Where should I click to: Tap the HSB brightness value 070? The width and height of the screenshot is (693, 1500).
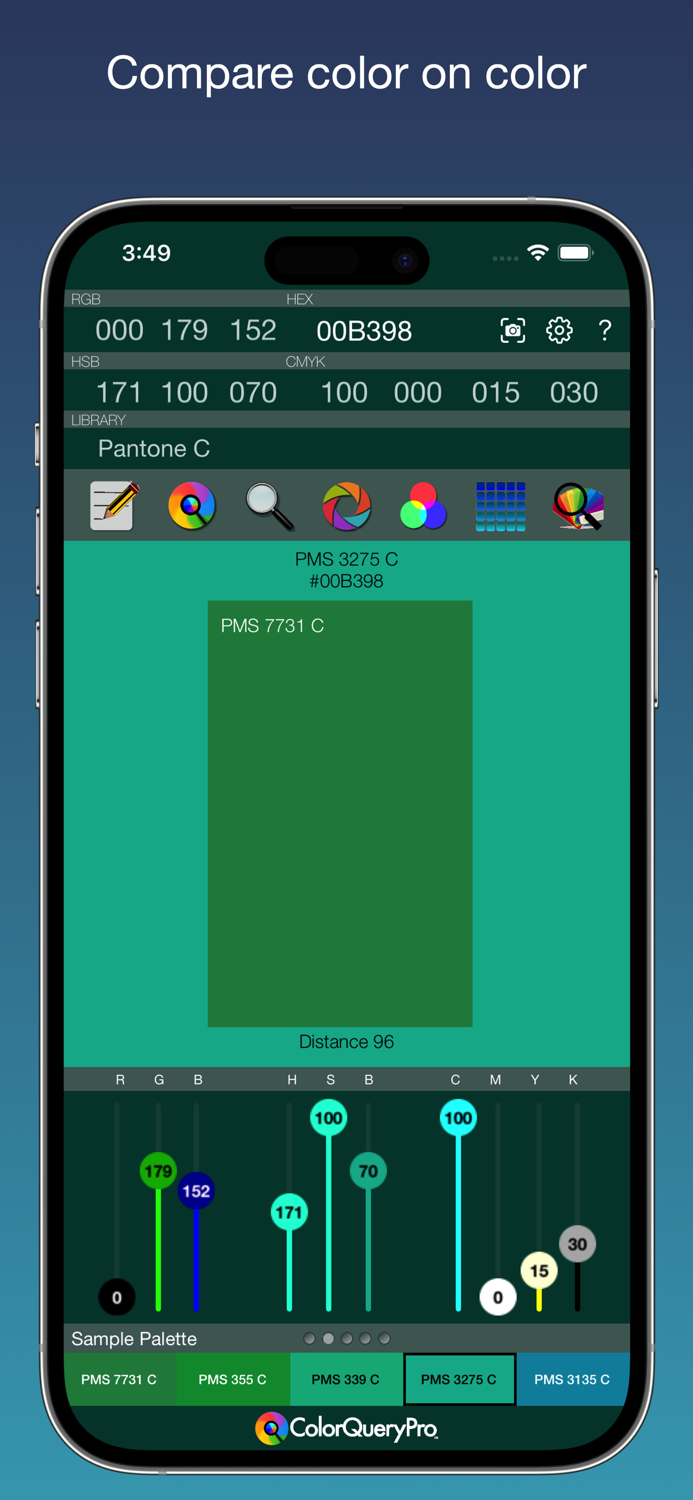[x=253, y=392]
